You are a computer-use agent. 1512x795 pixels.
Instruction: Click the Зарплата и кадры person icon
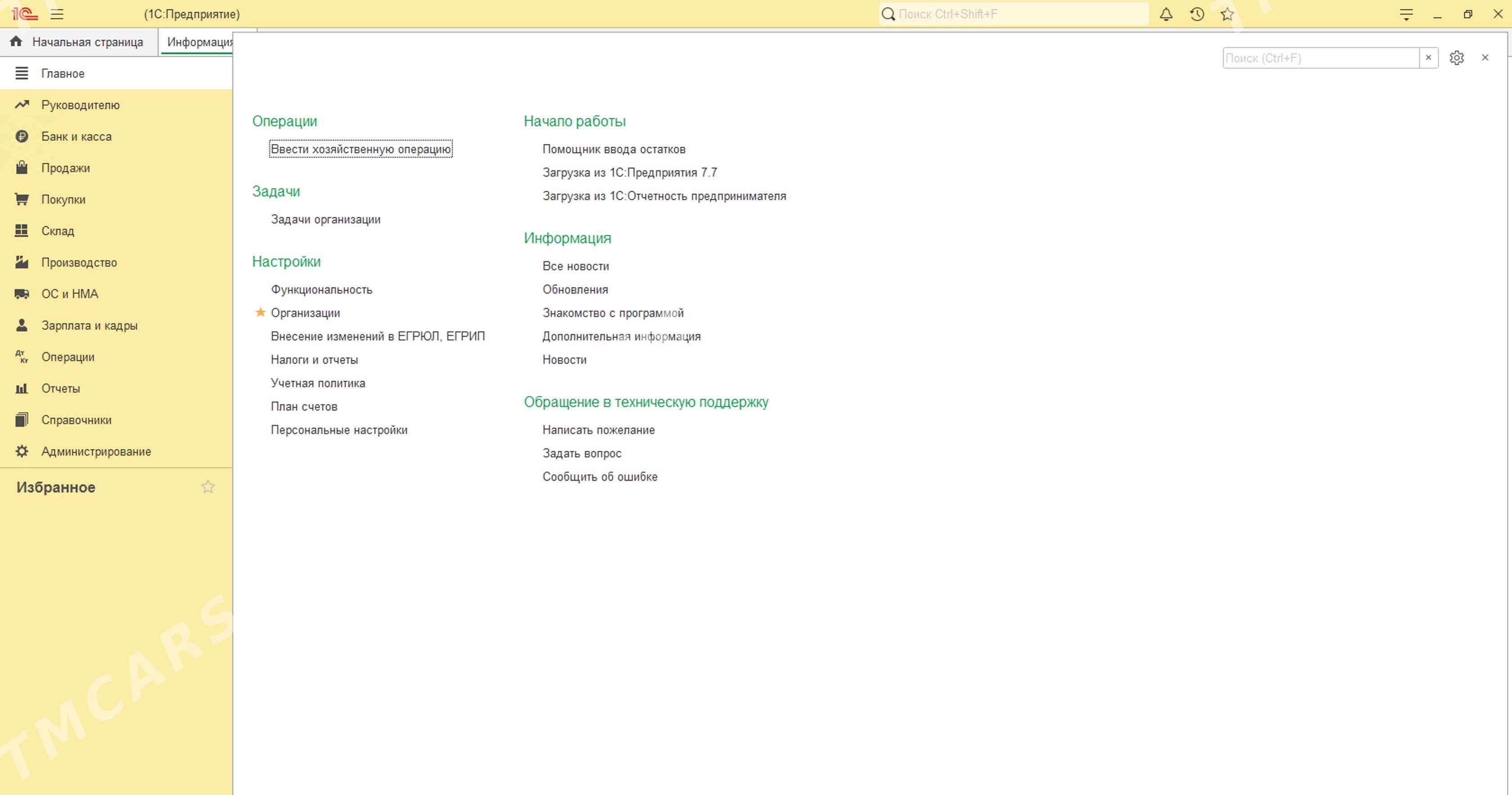[x=22, y=325]
